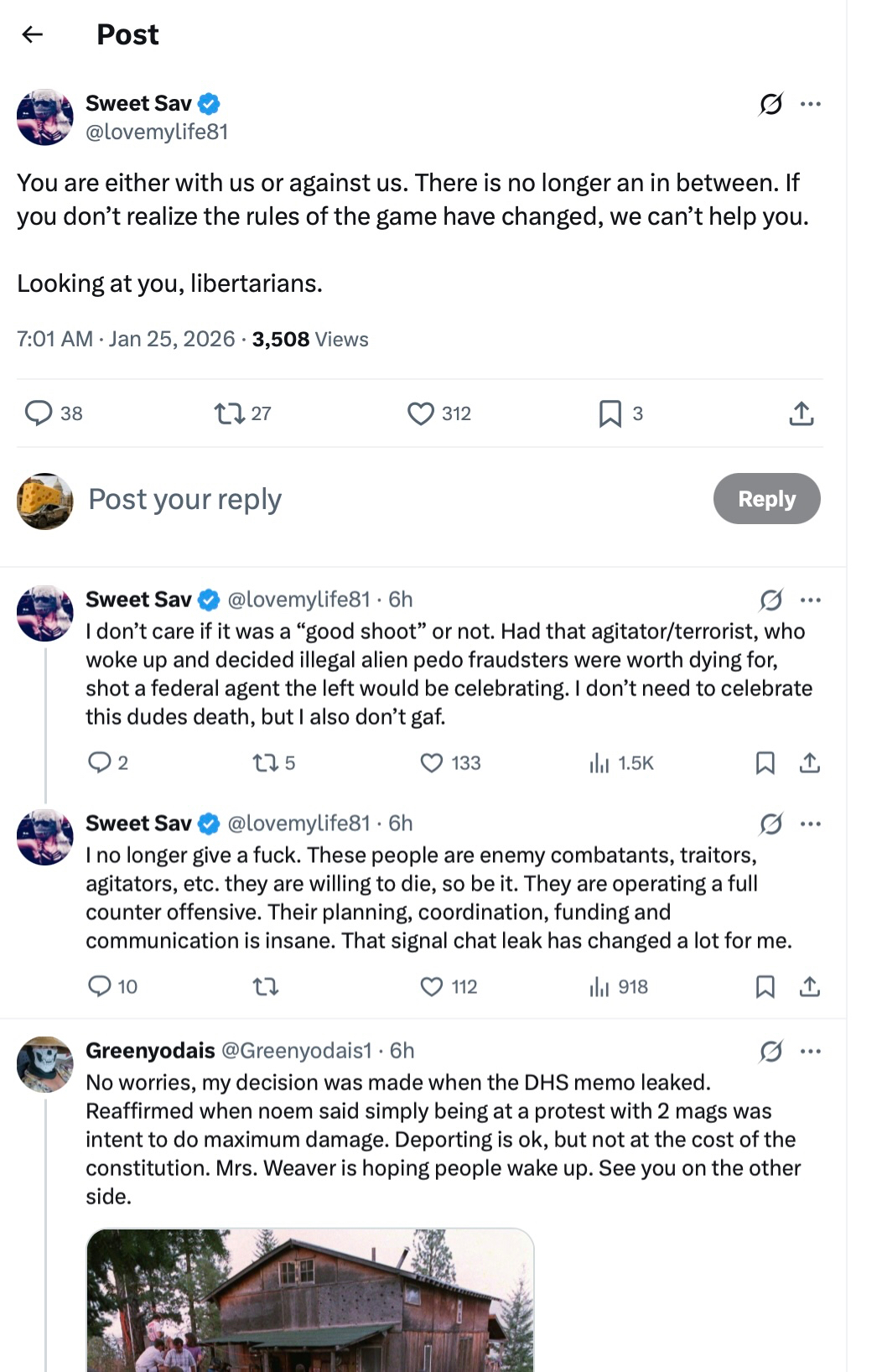Like the 'good shoot' reply with 133 likes

point(431,763)
